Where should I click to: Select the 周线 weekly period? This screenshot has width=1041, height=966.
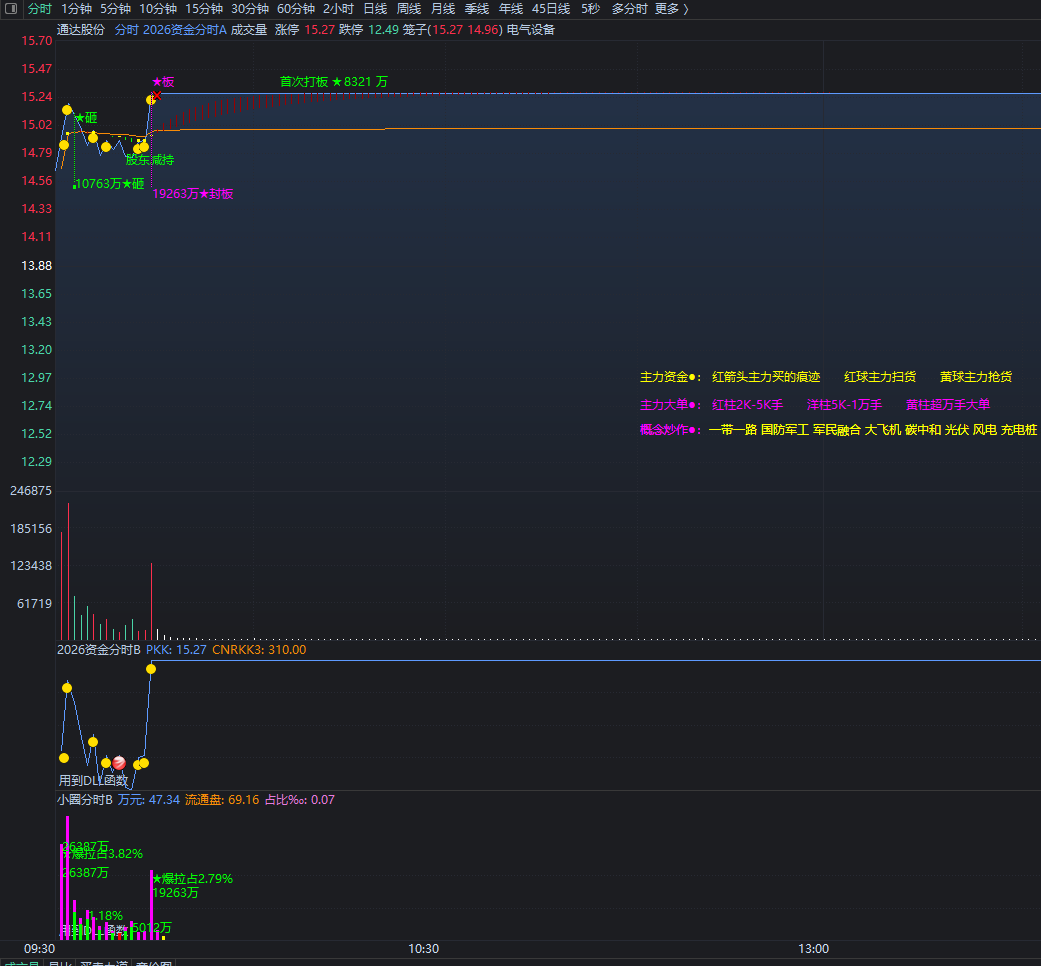pos(409,9)
